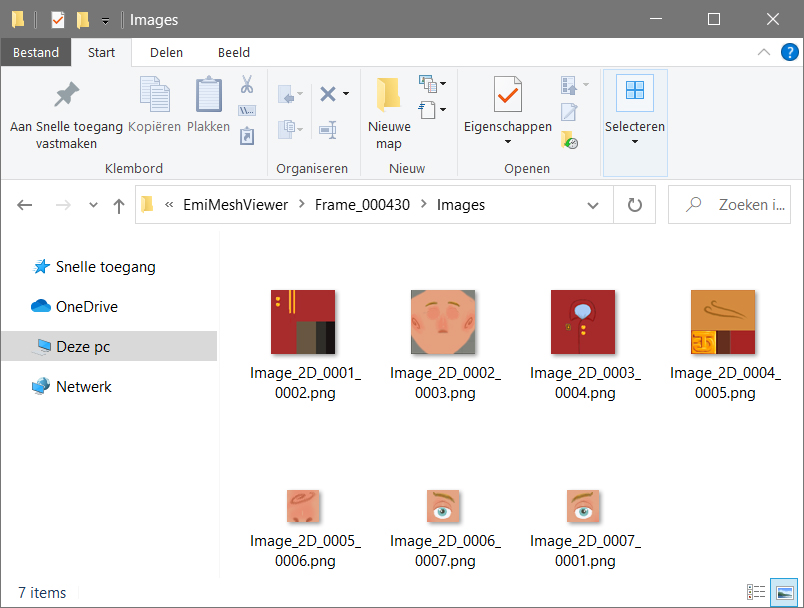Expand the delete options dropdown arrow
This screenshot has height=608, width=804.
coord(346,94)
